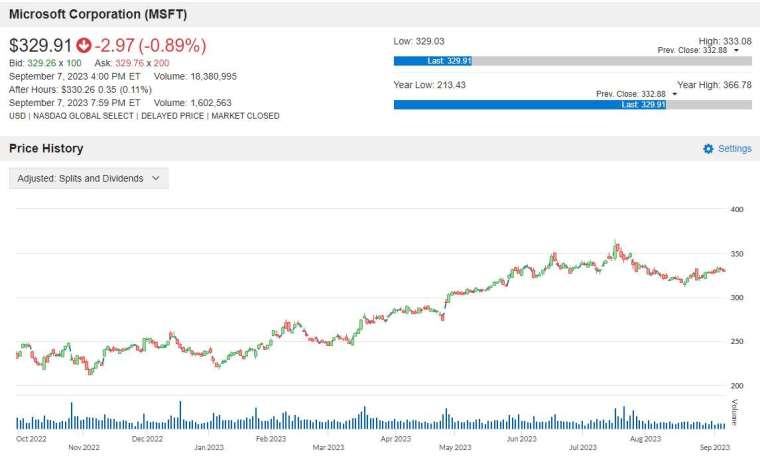The image size is (760, 460).
Task: Click the September 7, 2023 7:59 PM ET timestamp
Action: [75, 103]
